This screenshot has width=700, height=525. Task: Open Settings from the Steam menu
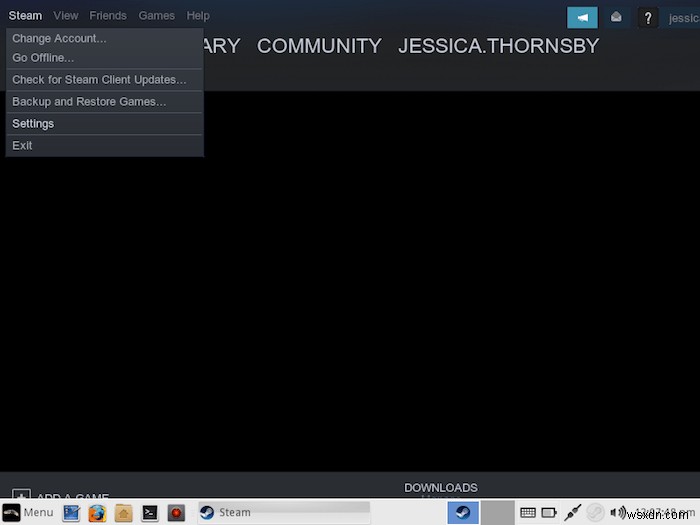[104, 124]
